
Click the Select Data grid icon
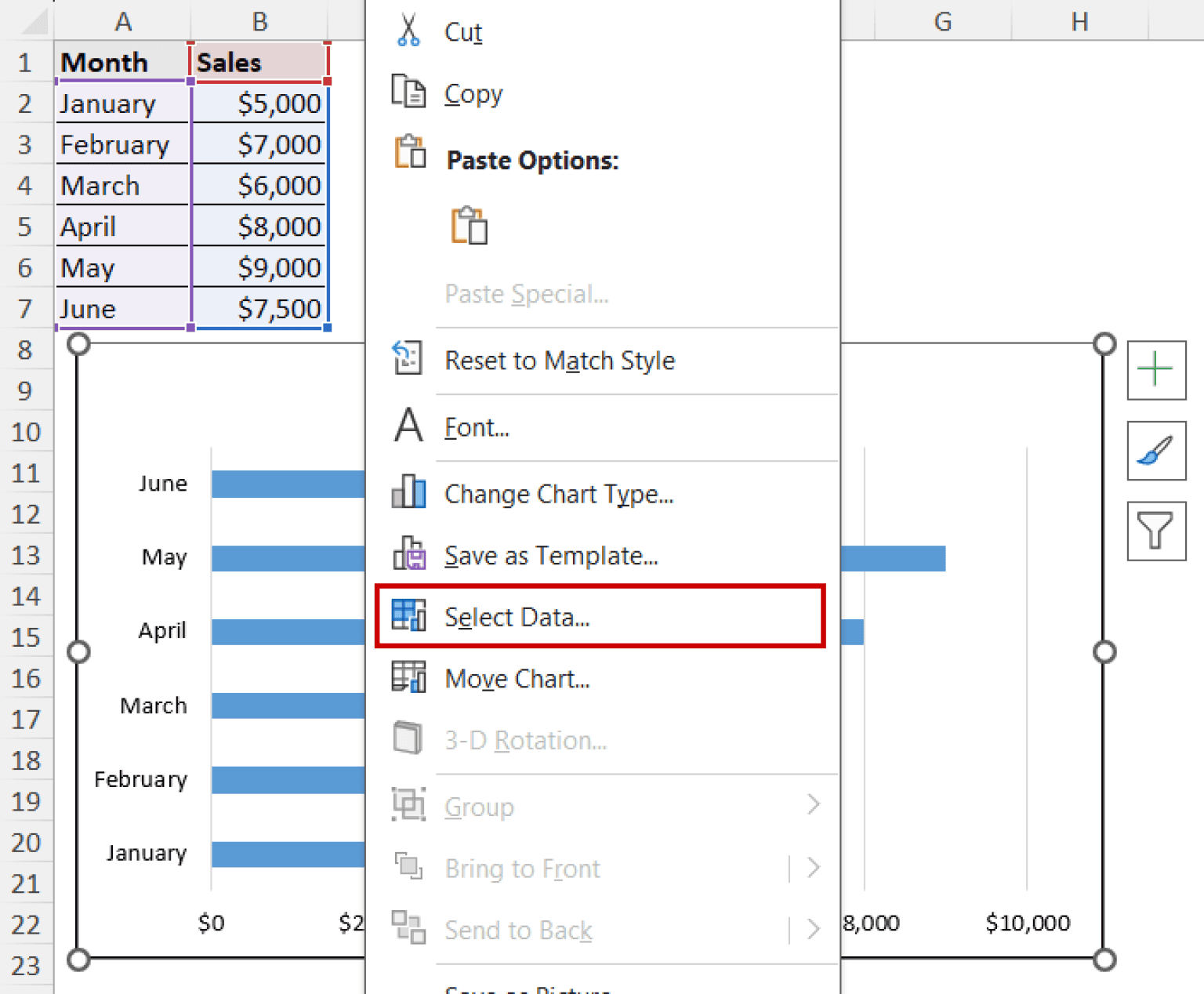[407, 616]
